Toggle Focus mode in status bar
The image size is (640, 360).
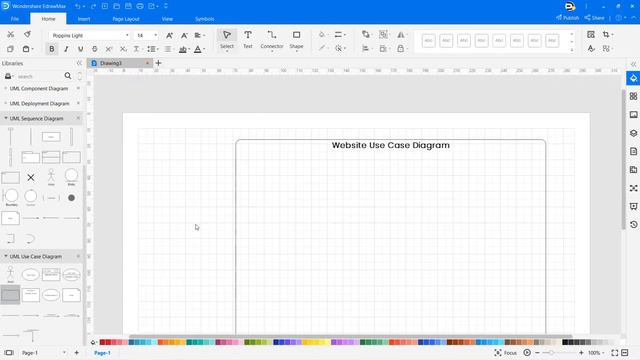pos(505,353)
